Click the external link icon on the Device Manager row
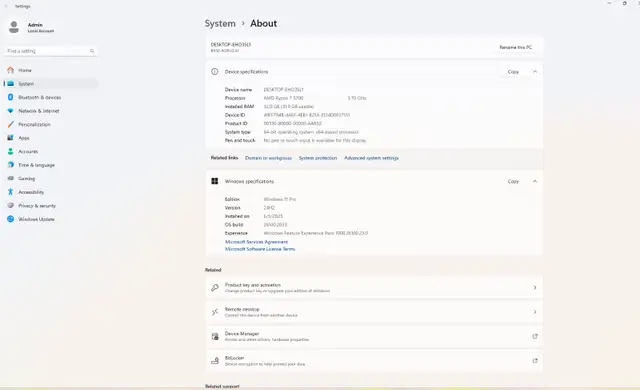 pos(535,337)
